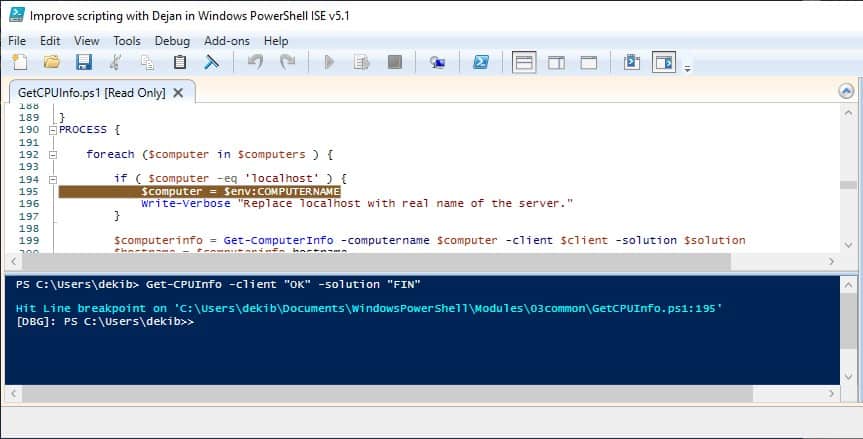Click the Cut scissors icon
Image resolution: width=863 pixels, height=439 pixels.
tap(115, 62)
